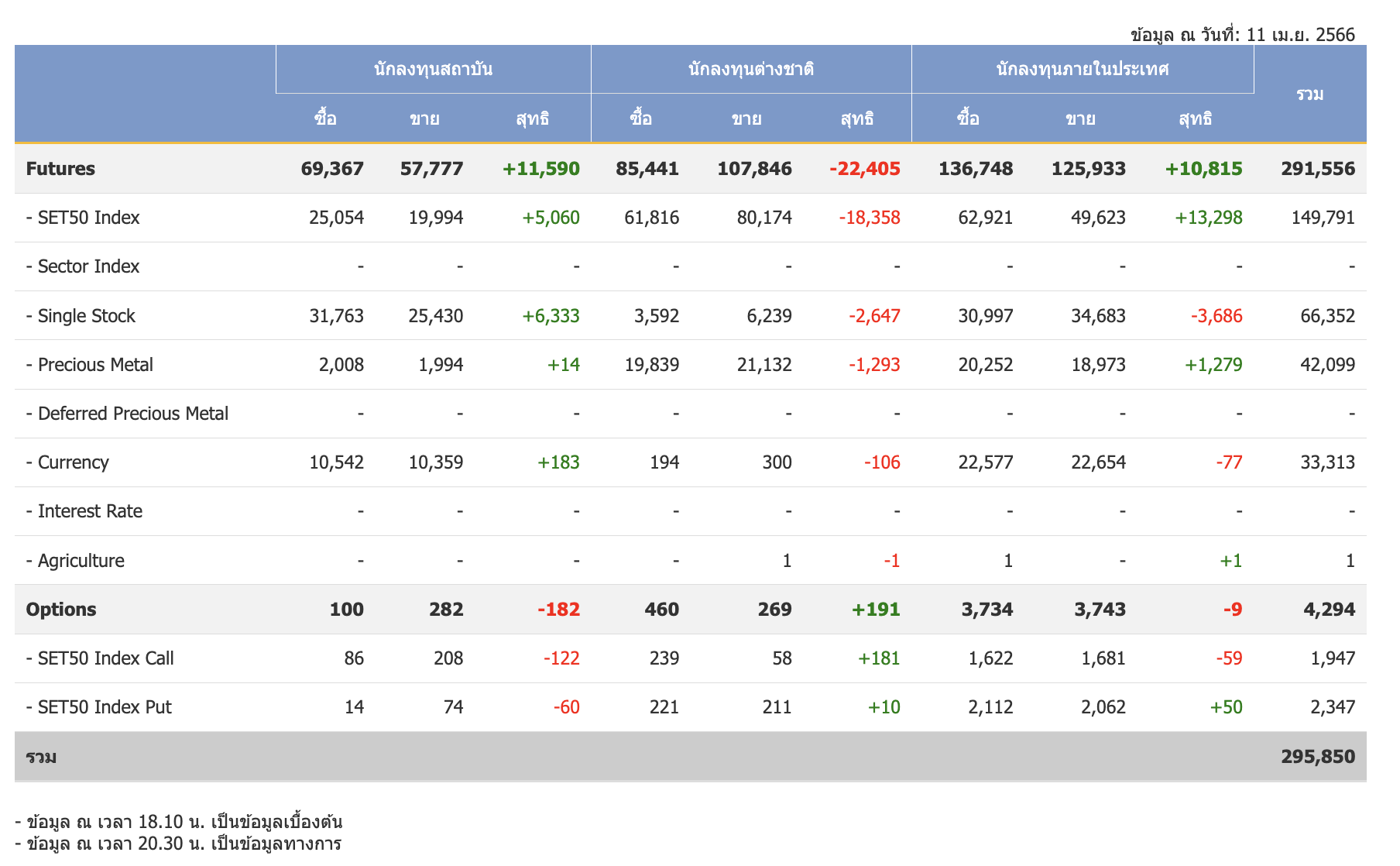This screenshot has width=1400, height=866.
Task: Select the Options row label
Action: point(61,610)
